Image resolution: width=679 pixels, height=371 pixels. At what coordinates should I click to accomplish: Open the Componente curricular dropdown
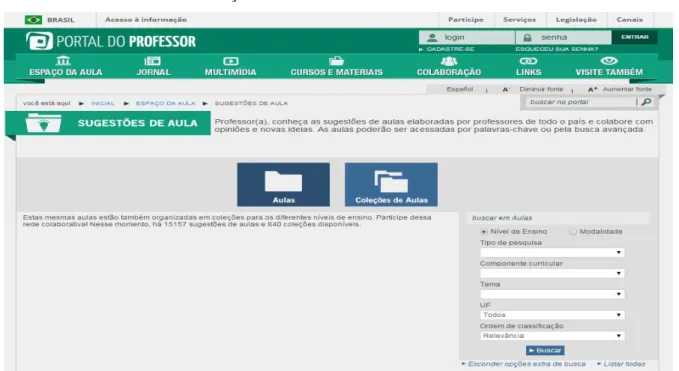point(552,273)
